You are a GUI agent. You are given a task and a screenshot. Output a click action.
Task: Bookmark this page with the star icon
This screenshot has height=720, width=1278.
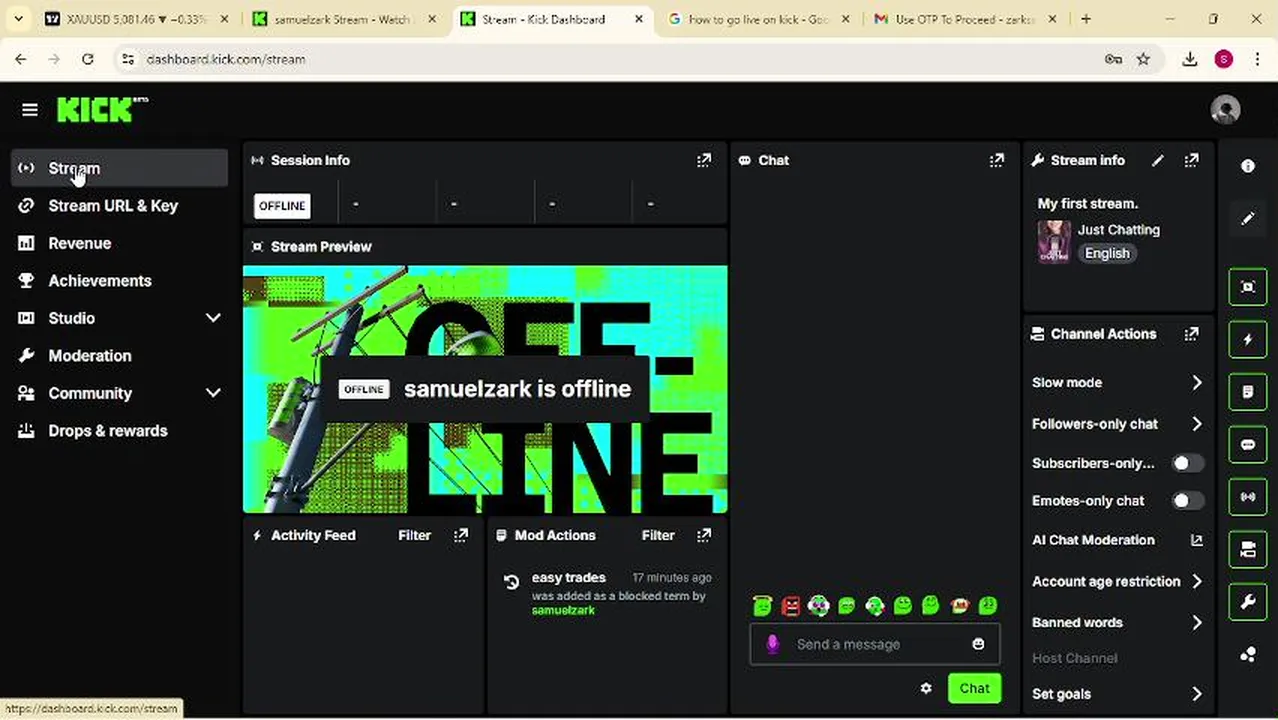pos(1143,60)
